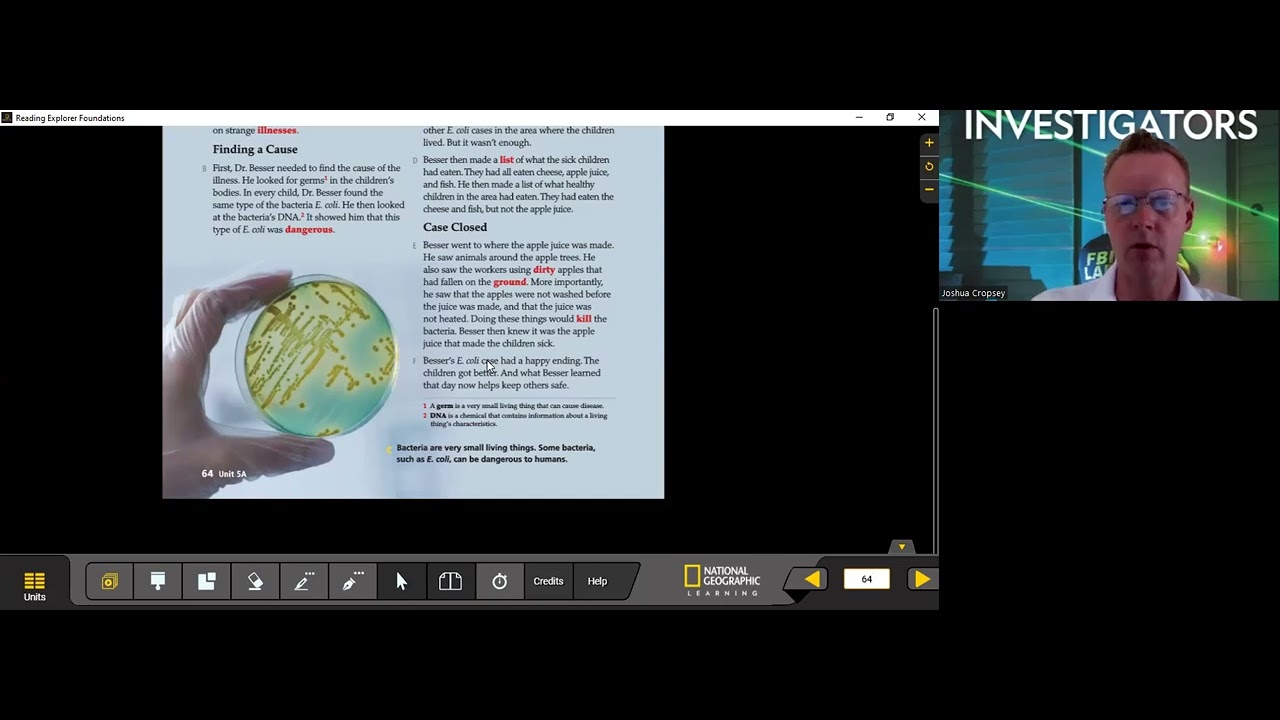This screenshot has width=1280, height=720.
Task: Reset zoom with the circular arrow icon
Action: coord(929,166)
